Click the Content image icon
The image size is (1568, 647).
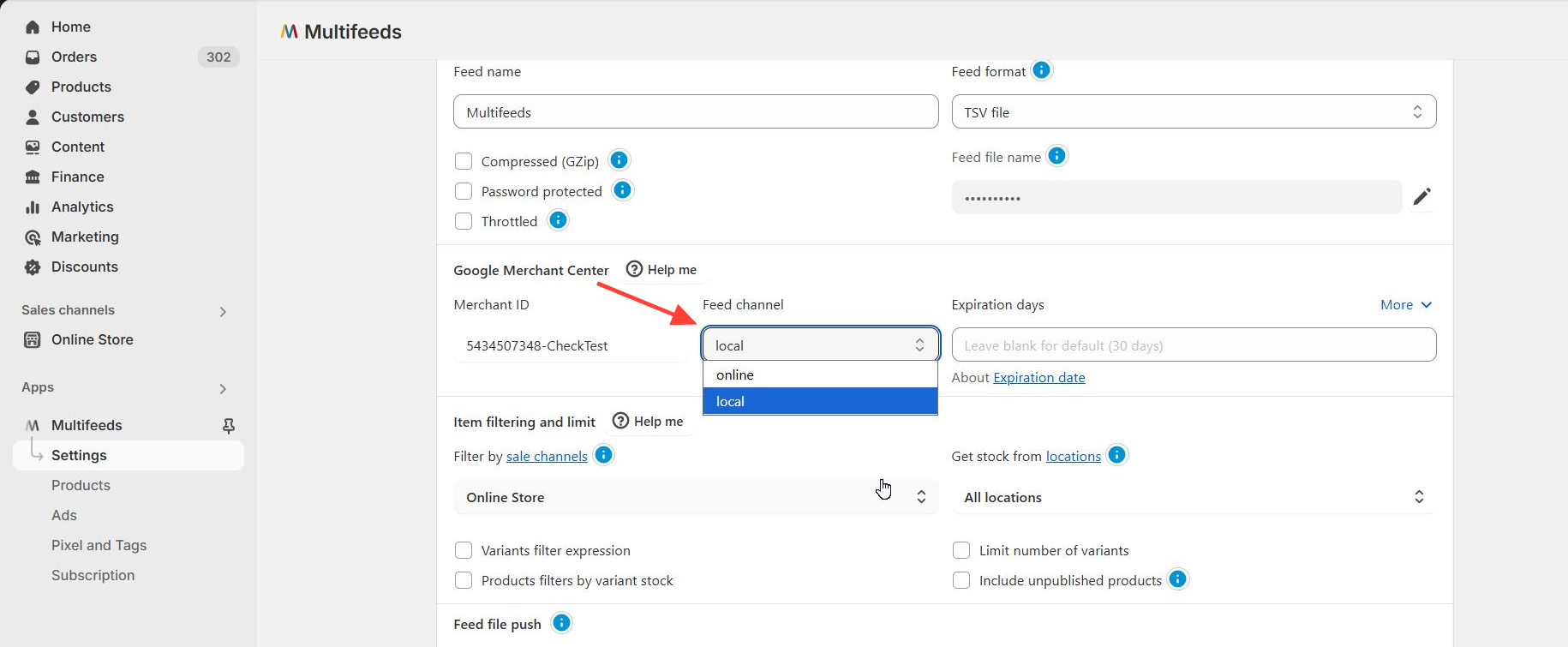point(33,147)
